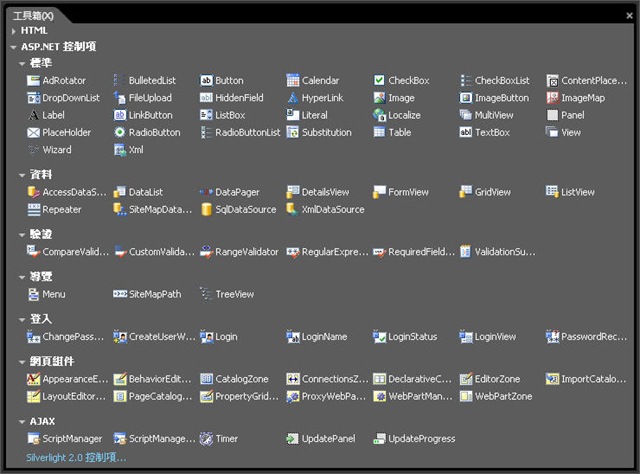Select the RadioButtonList label
Screen dimensions: 640x474
[x=248, y=132]
